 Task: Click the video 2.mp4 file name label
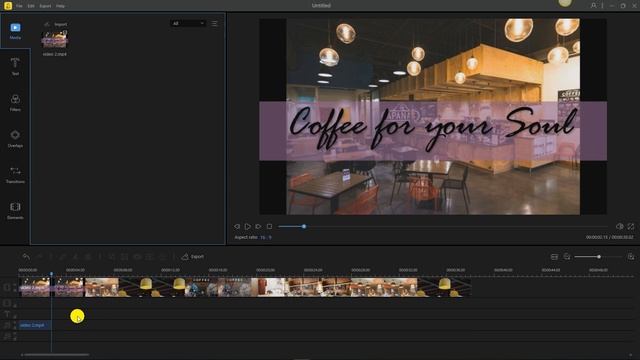coord(55,54)
